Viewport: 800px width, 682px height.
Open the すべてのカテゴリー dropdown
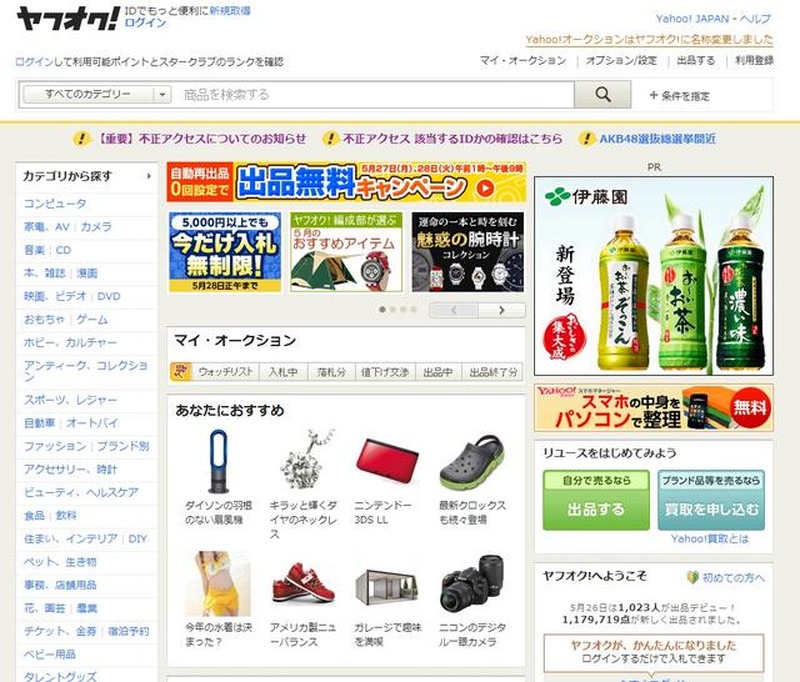[x=97, y=94]
